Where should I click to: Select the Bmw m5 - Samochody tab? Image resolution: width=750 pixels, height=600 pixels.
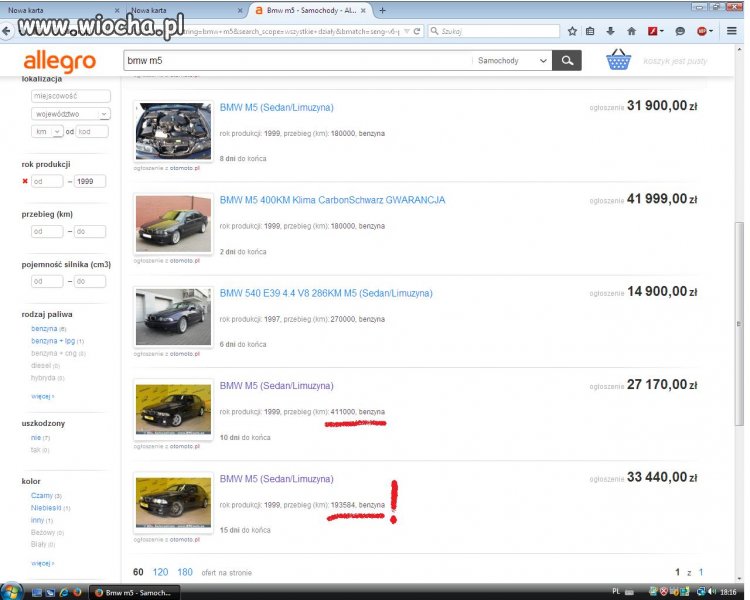pos(311,10)
